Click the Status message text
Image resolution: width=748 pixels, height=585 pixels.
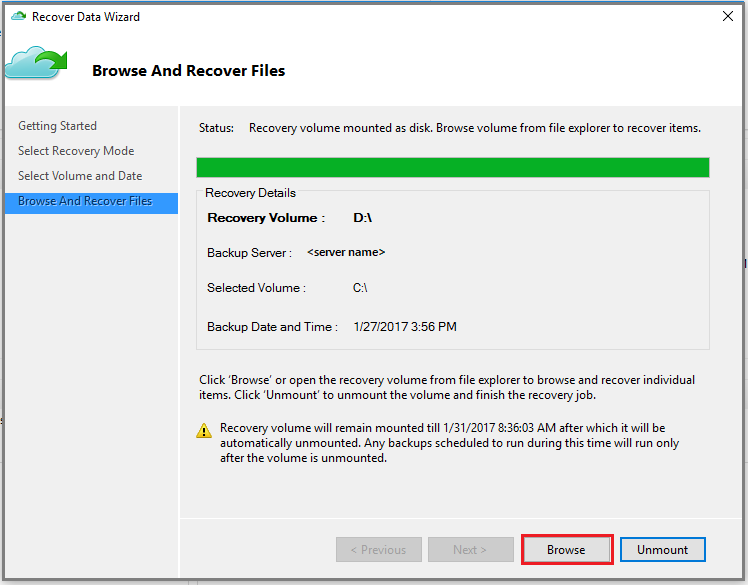pyautogui.click(x=475, y=128)
